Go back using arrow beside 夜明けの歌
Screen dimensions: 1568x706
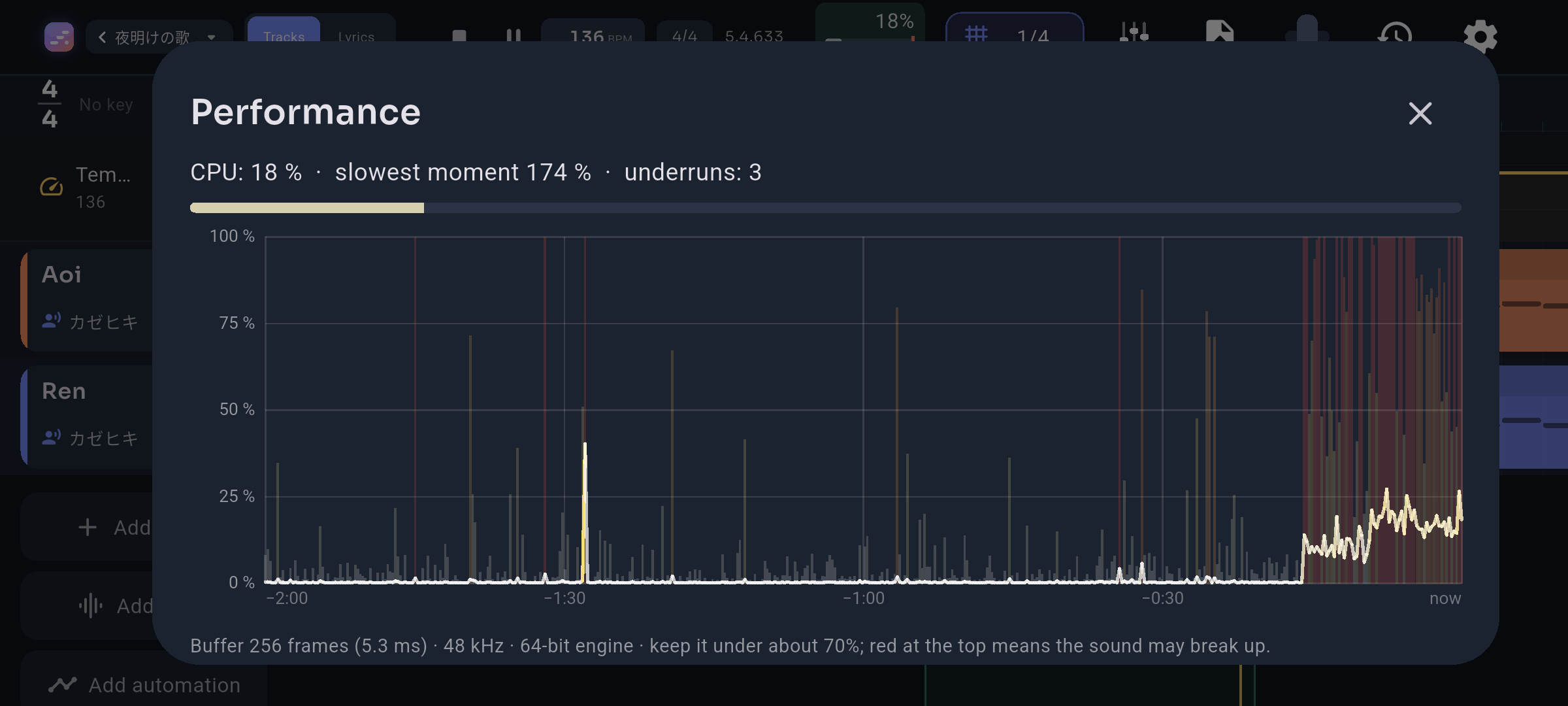coord(102,37)
